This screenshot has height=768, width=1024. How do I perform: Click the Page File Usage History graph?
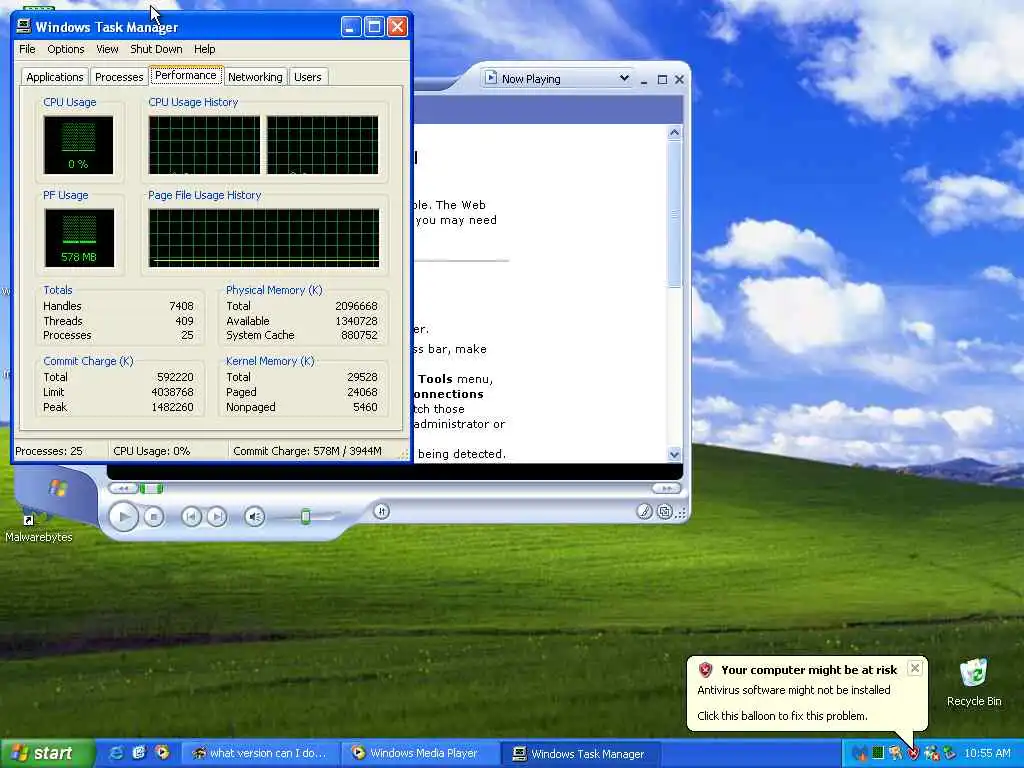point(264,238)
